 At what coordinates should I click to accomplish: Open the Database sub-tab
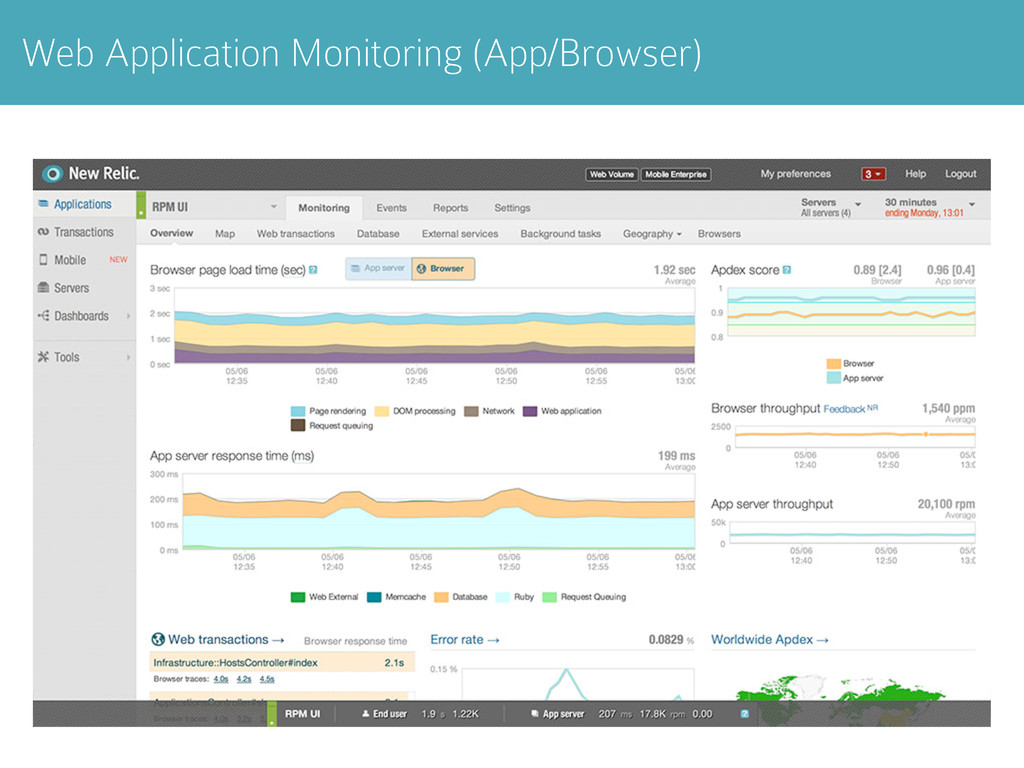click(378, 234)
